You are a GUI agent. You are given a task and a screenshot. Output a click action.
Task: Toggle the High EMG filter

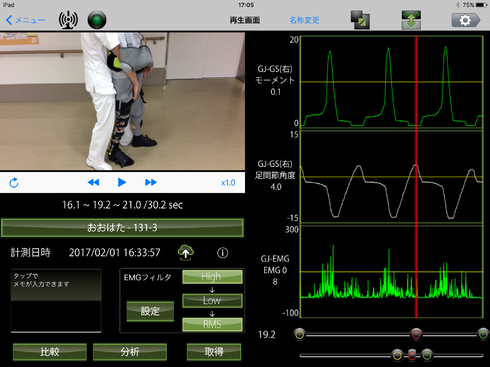(x=212, y=277)
